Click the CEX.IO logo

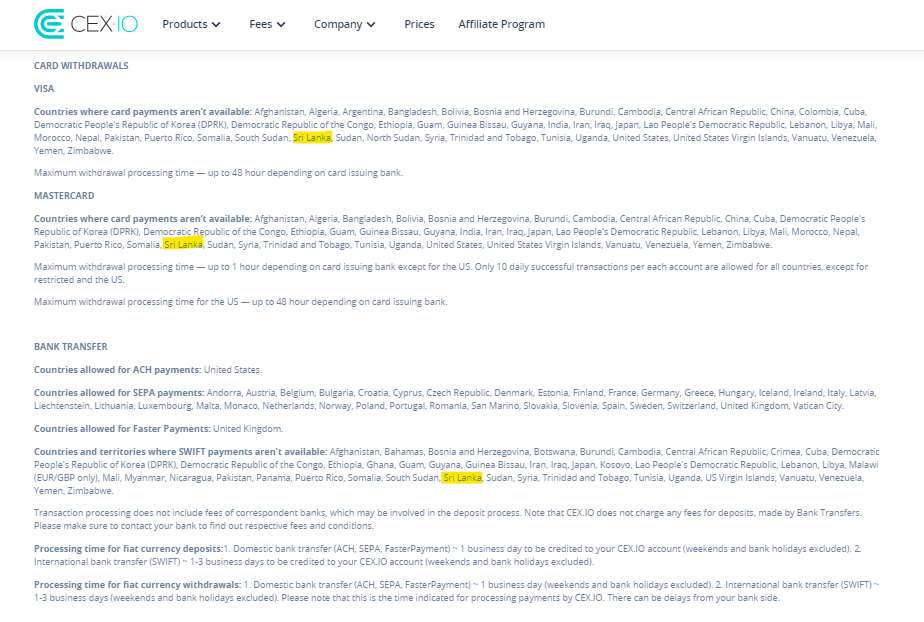point(86,24)
